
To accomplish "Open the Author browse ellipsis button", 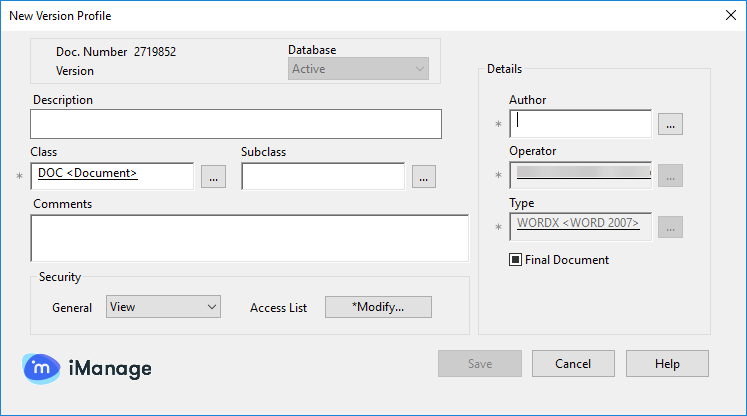I will pos(671,124).
